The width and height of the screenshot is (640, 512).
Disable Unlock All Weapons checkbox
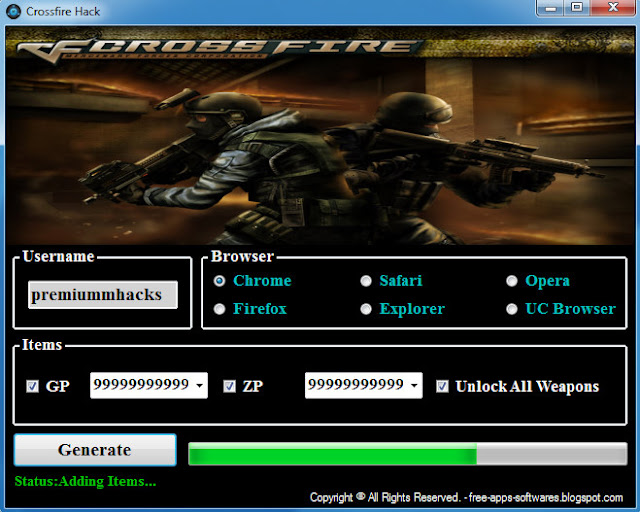[x=442, y=386]
